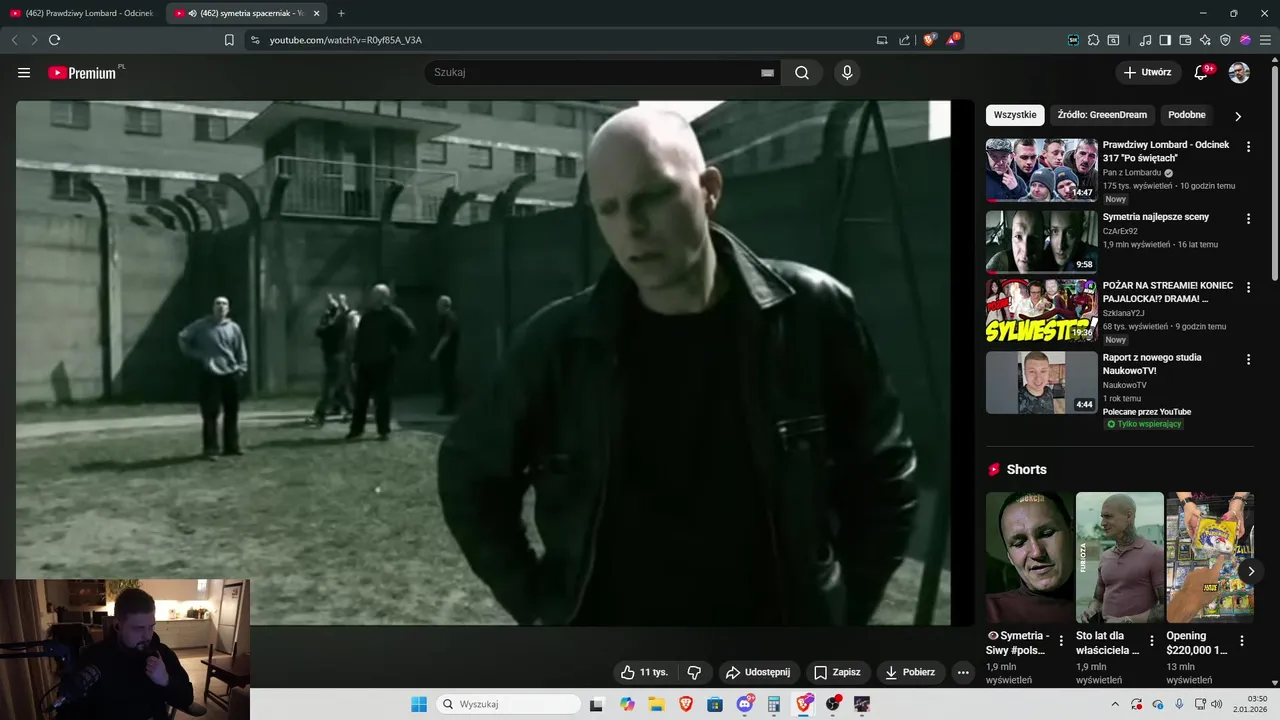Screen dimensions: 1280x720
Task: Show hidden system tray icons chevron
Action: 1115,704
